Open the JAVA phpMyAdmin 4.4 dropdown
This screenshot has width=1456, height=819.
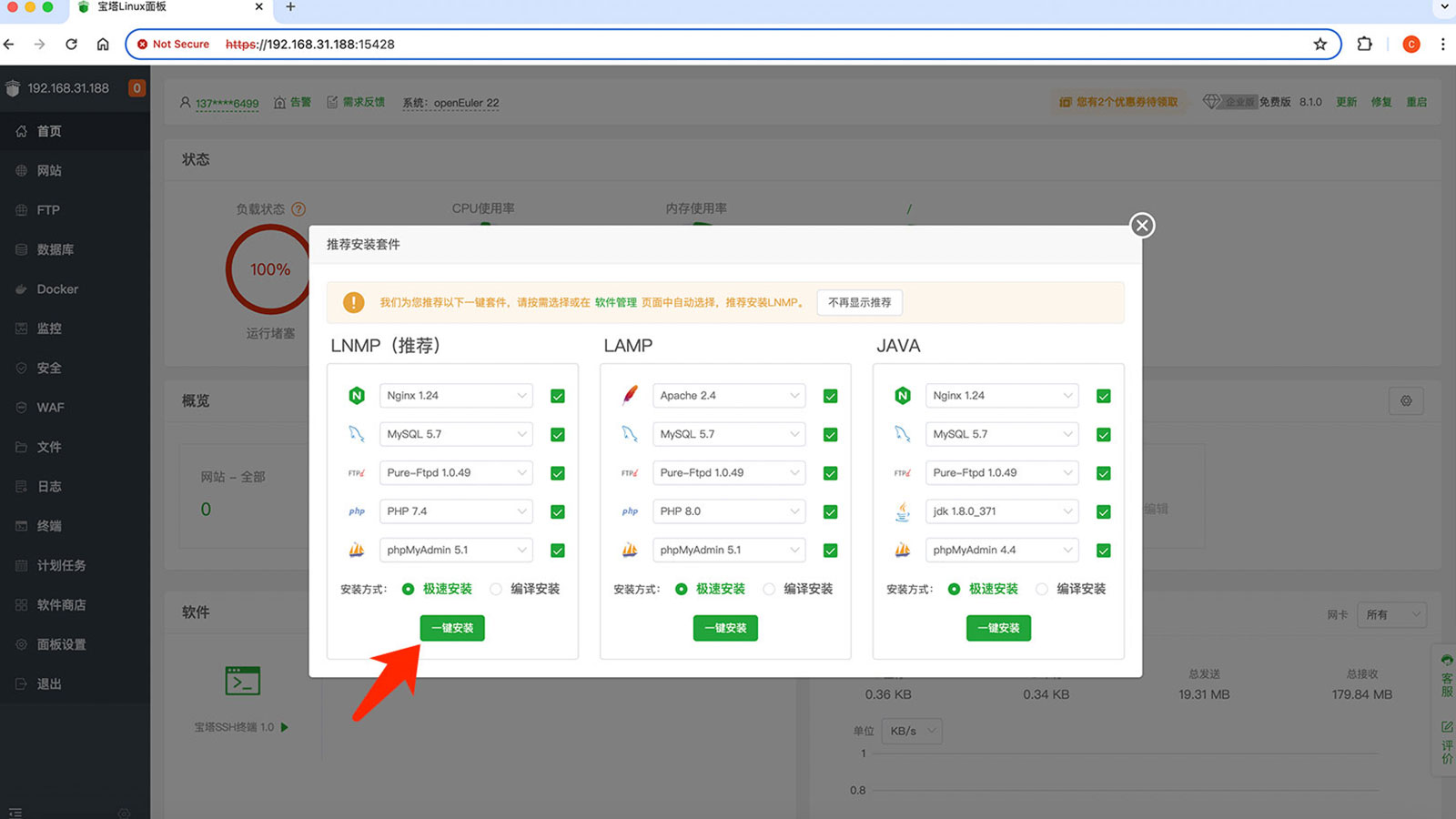coord(1002,551)
